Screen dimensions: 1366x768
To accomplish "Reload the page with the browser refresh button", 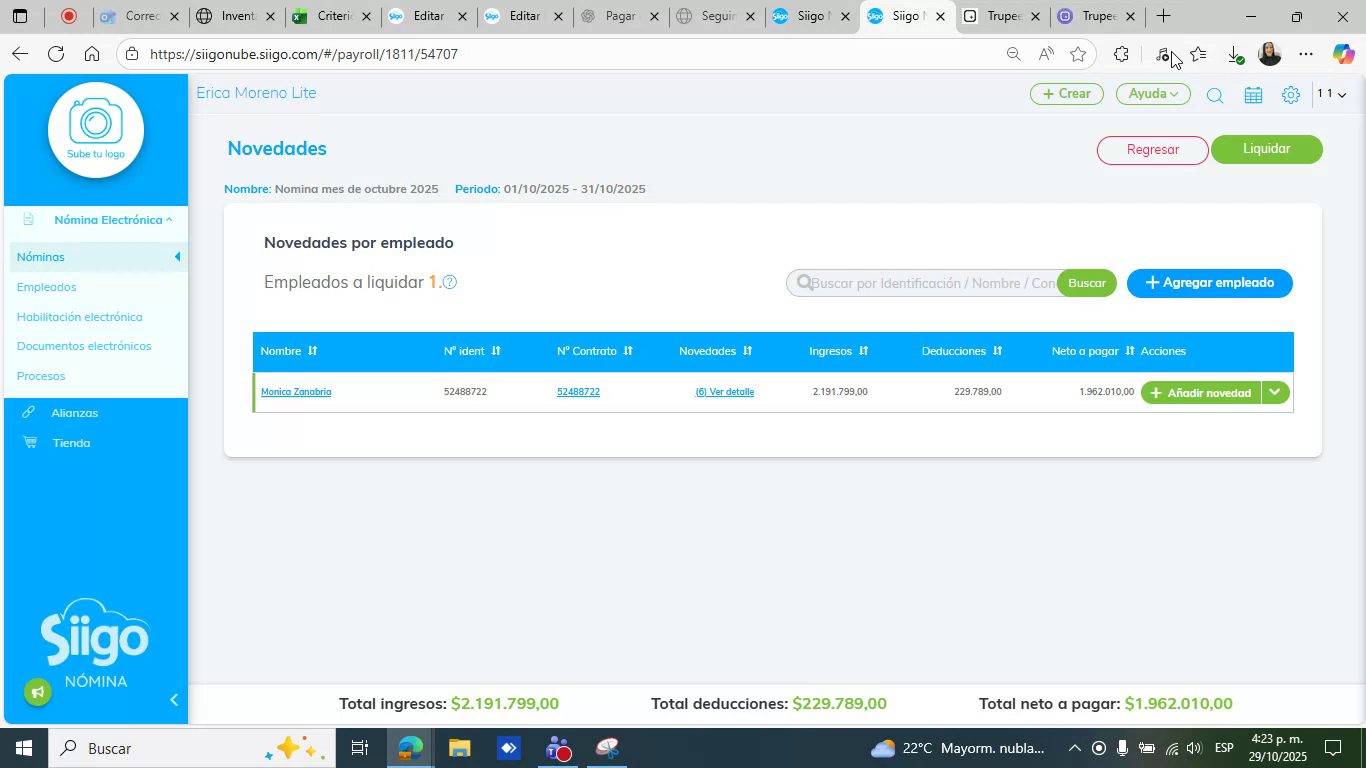I will pos(56,54).
